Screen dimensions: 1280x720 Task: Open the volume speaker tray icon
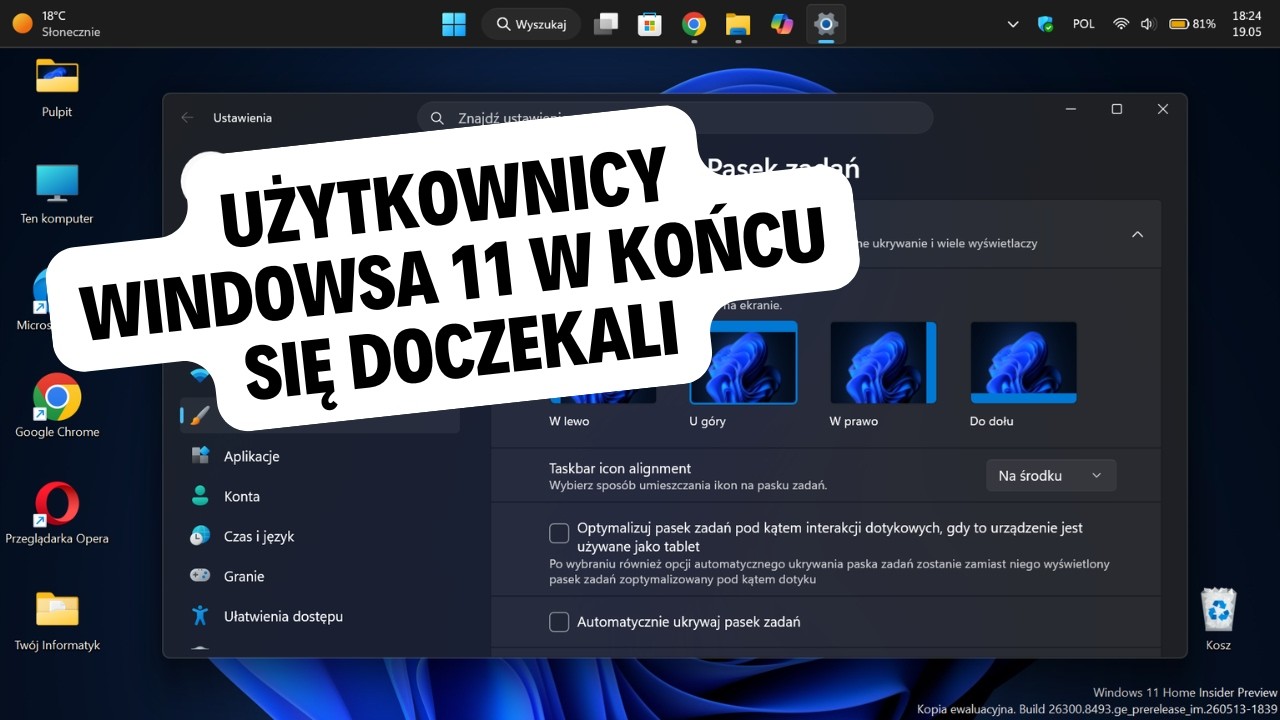click(1147, 24)
